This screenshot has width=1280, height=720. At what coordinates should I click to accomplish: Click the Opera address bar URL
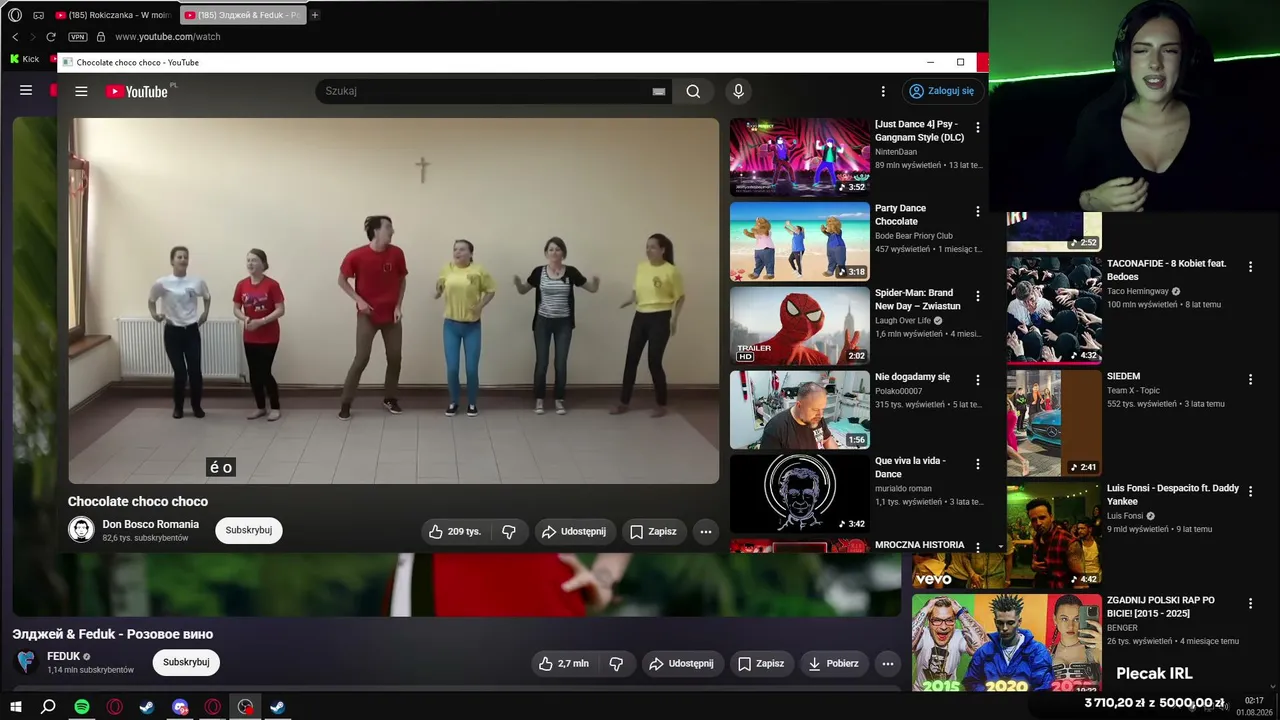tap(168, 37)
